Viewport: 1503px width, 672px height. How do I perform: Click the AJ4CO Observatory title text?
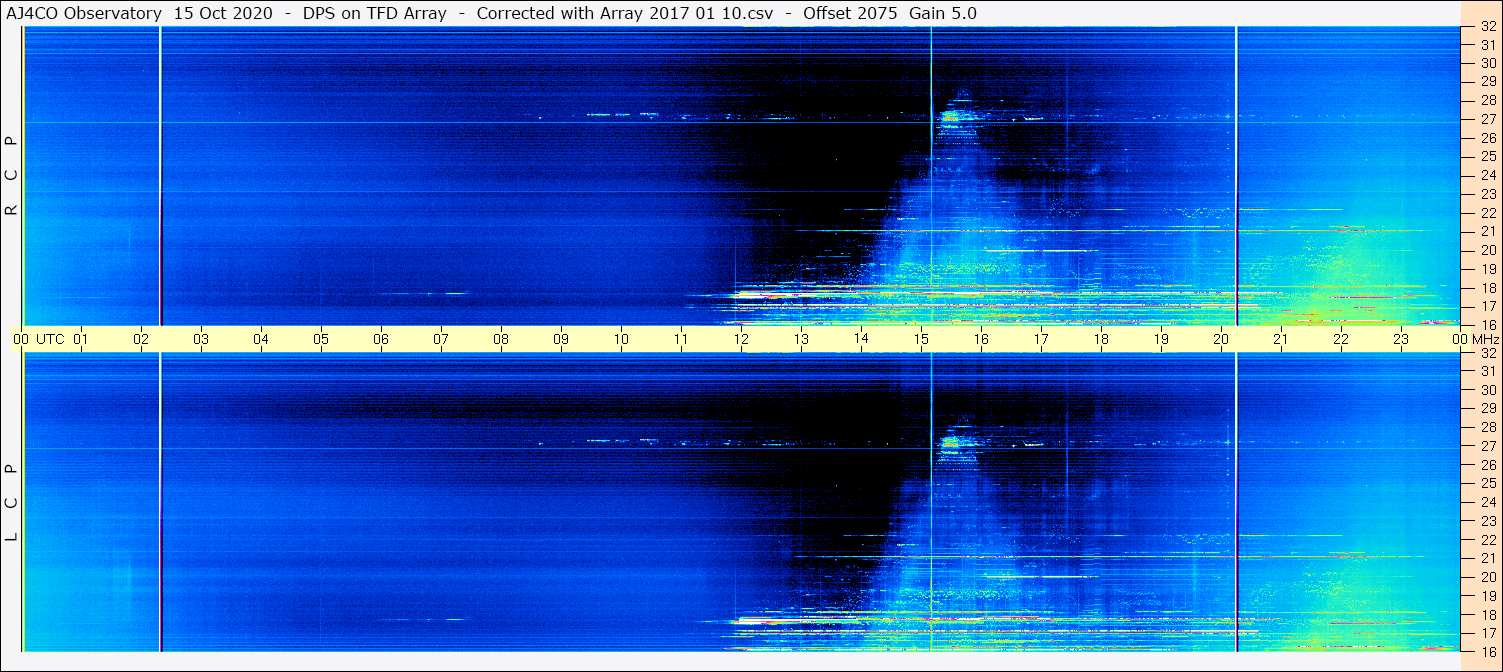click(84, 13)
